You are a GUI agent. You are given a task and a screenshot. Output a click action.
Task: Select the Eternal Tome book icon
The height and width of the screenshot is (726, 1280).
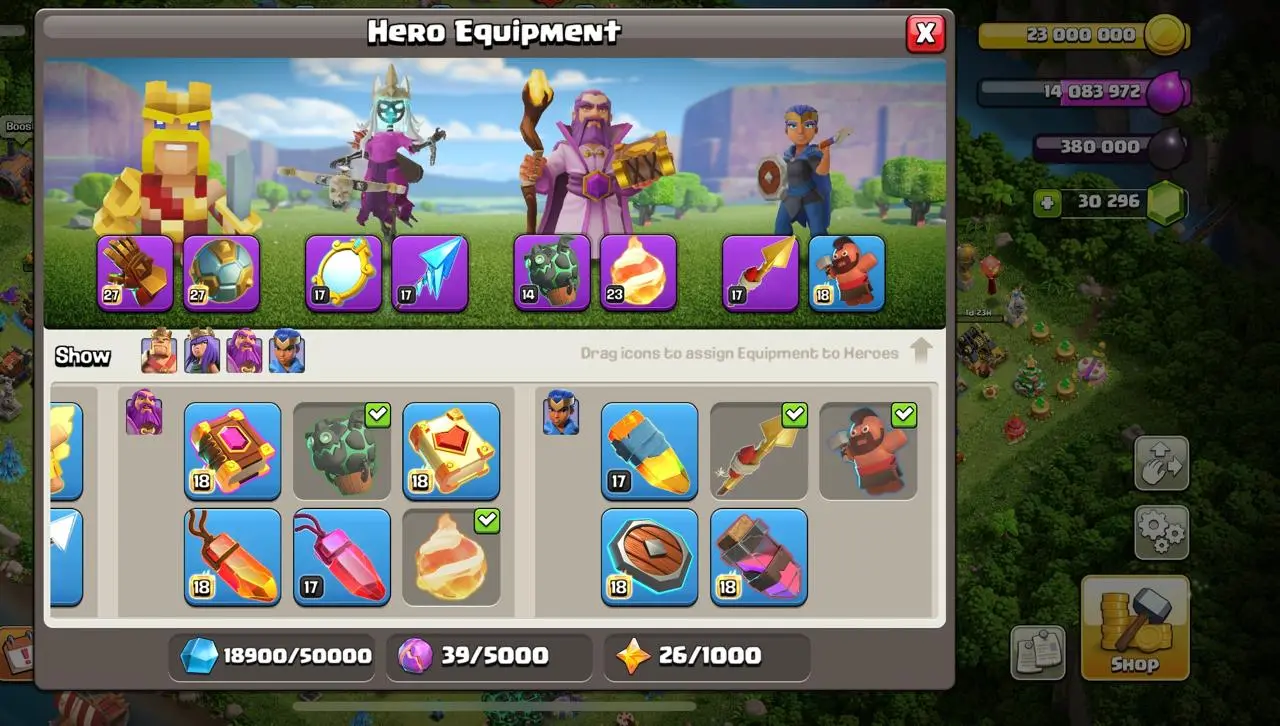233,451
